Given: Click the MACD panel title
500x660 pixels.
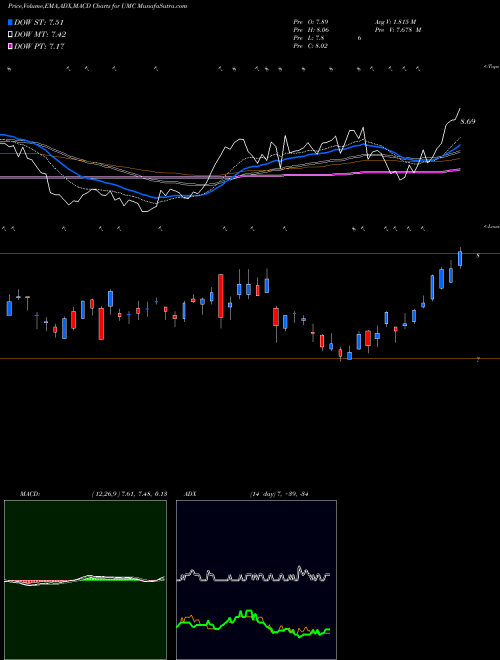Looking at the screenshot, I should pos(30,494).
